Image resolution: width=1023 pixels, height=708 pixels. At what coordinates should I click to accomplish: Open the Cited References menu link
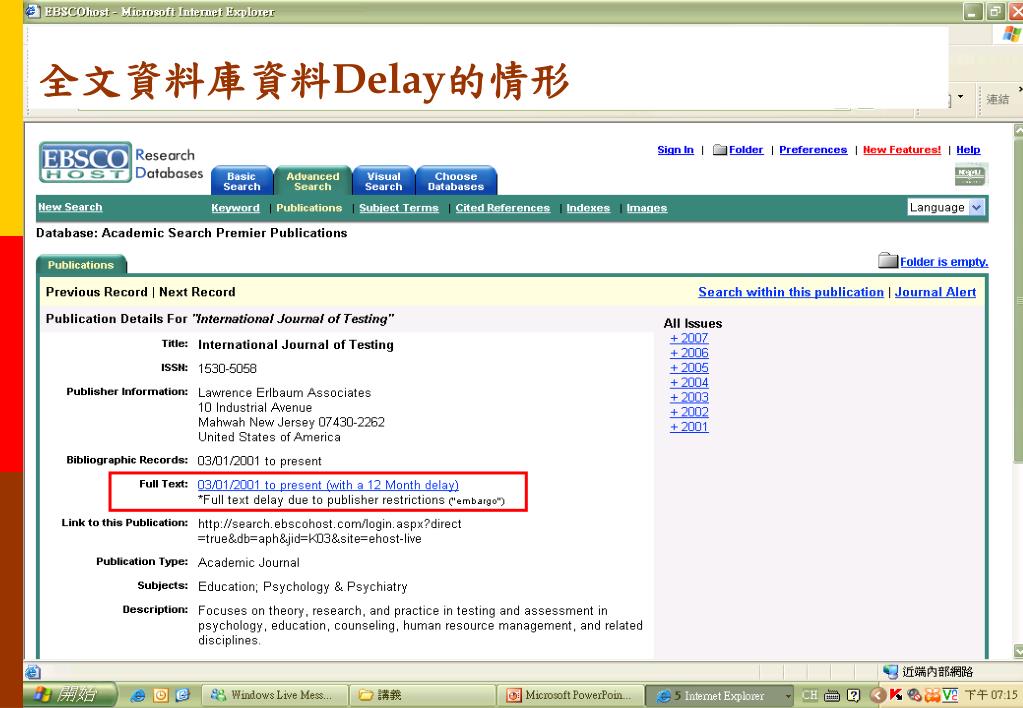tap(502, 208)
